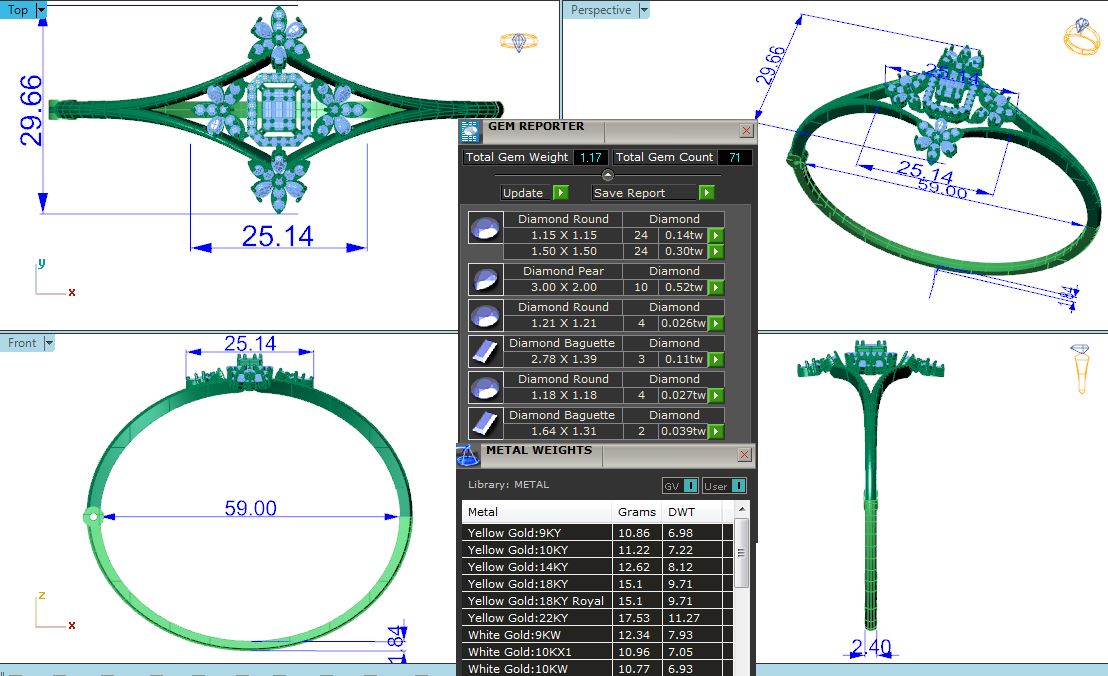Click the Metal Weights scale icon

point(467,456)
